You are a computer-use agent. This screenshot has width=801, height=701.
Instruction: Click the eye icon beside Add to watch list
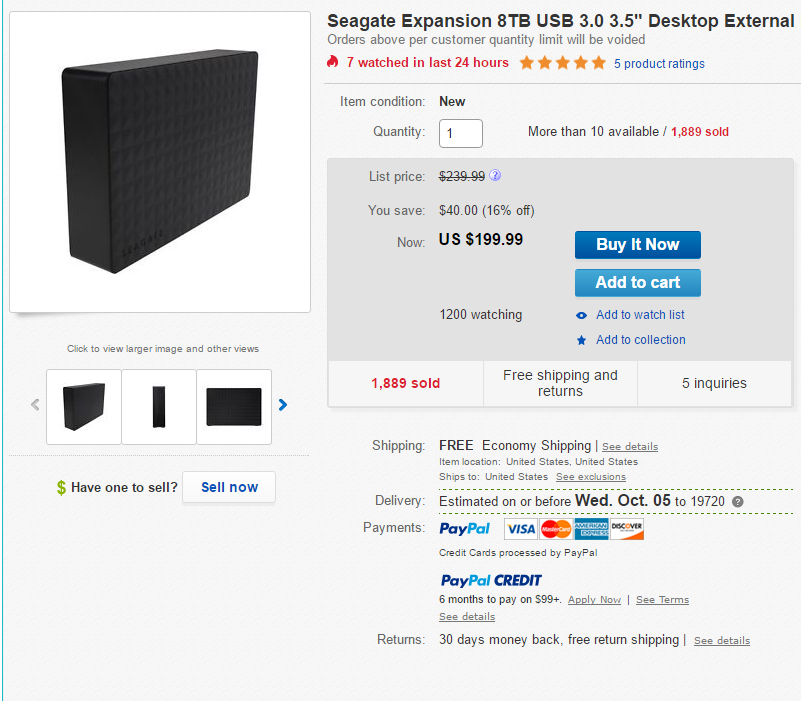click(x=581, y=315)
